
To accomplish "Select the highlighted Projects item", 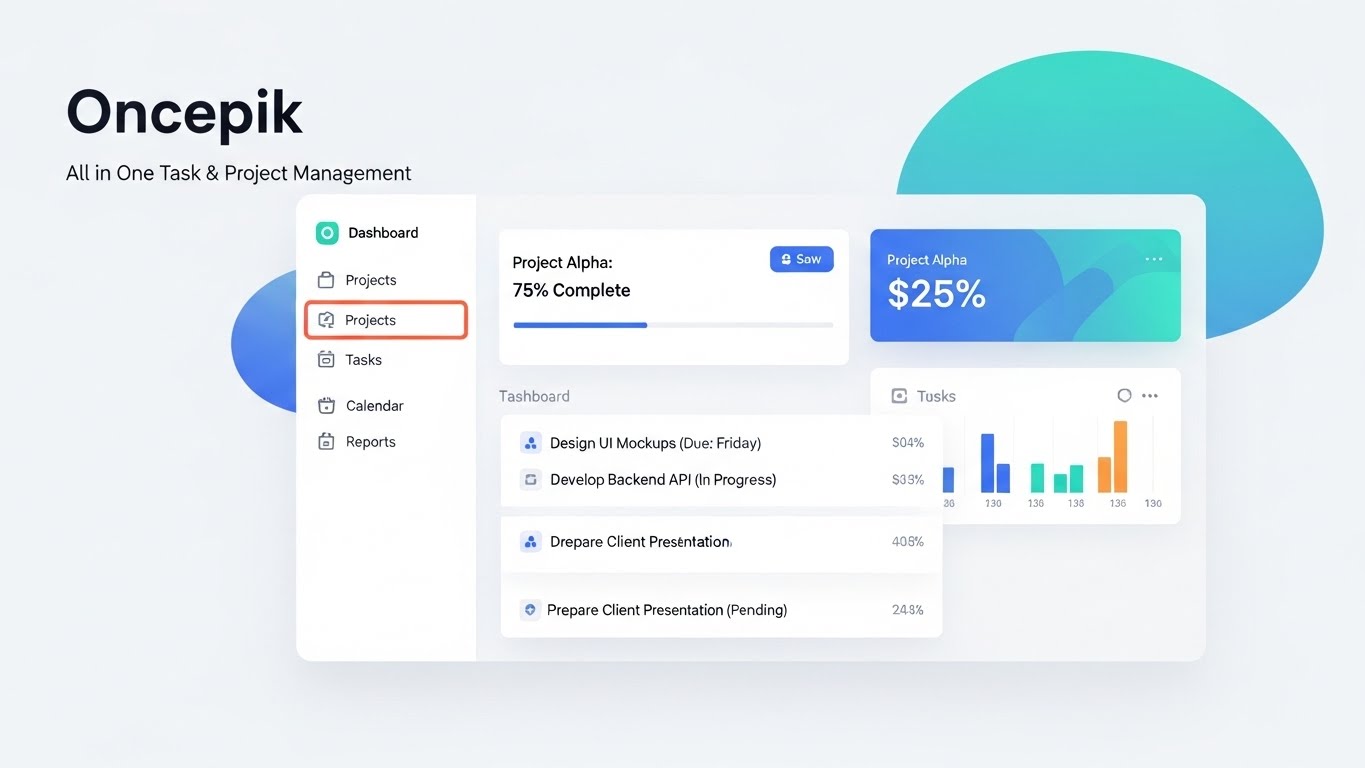I will (385, 319).
